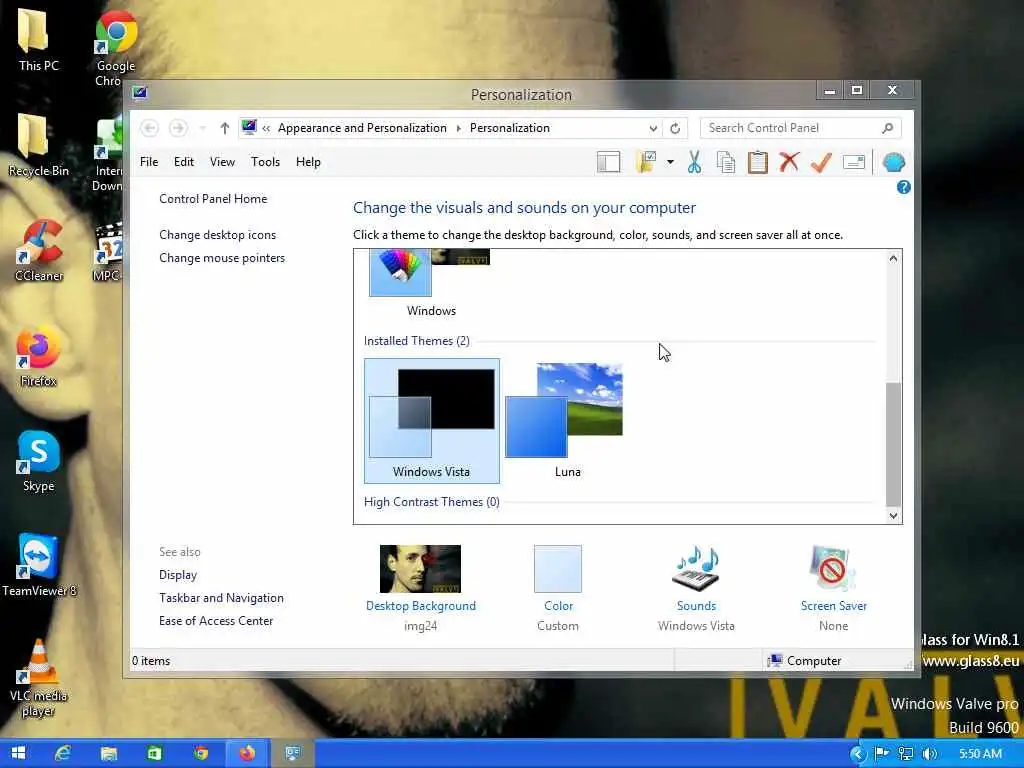Click the volume speaker tray icon
The height and width of the screenshot is (768, 1024).
[x=930, y=754]
